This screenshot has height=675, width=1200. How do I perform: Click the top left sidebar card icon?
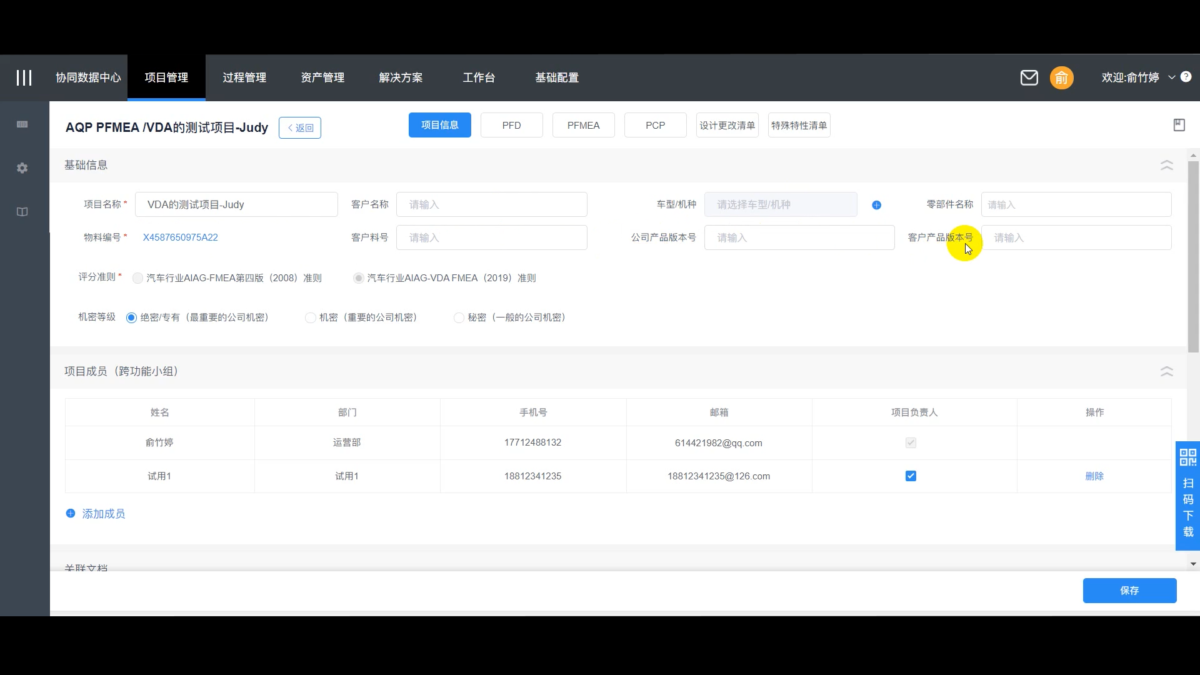(23, 124)
